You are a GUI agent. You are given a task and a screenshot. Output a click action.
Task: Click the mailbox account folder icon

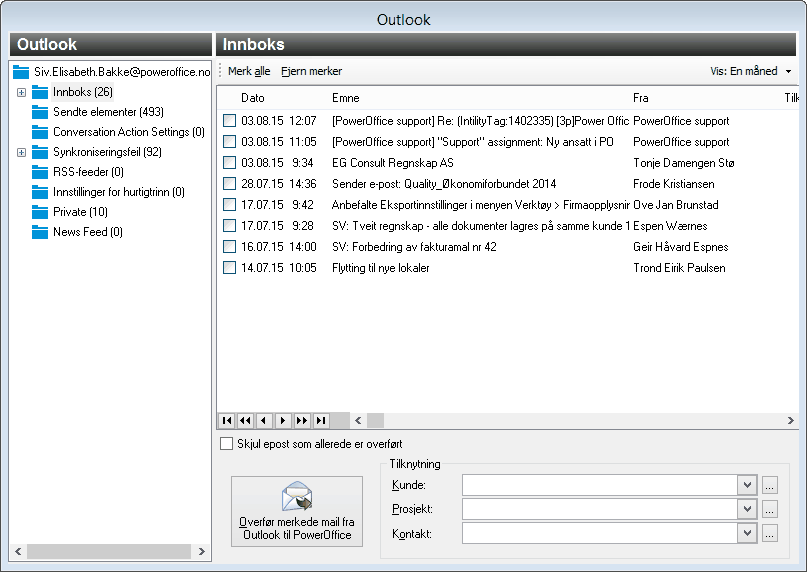(21, 72)
